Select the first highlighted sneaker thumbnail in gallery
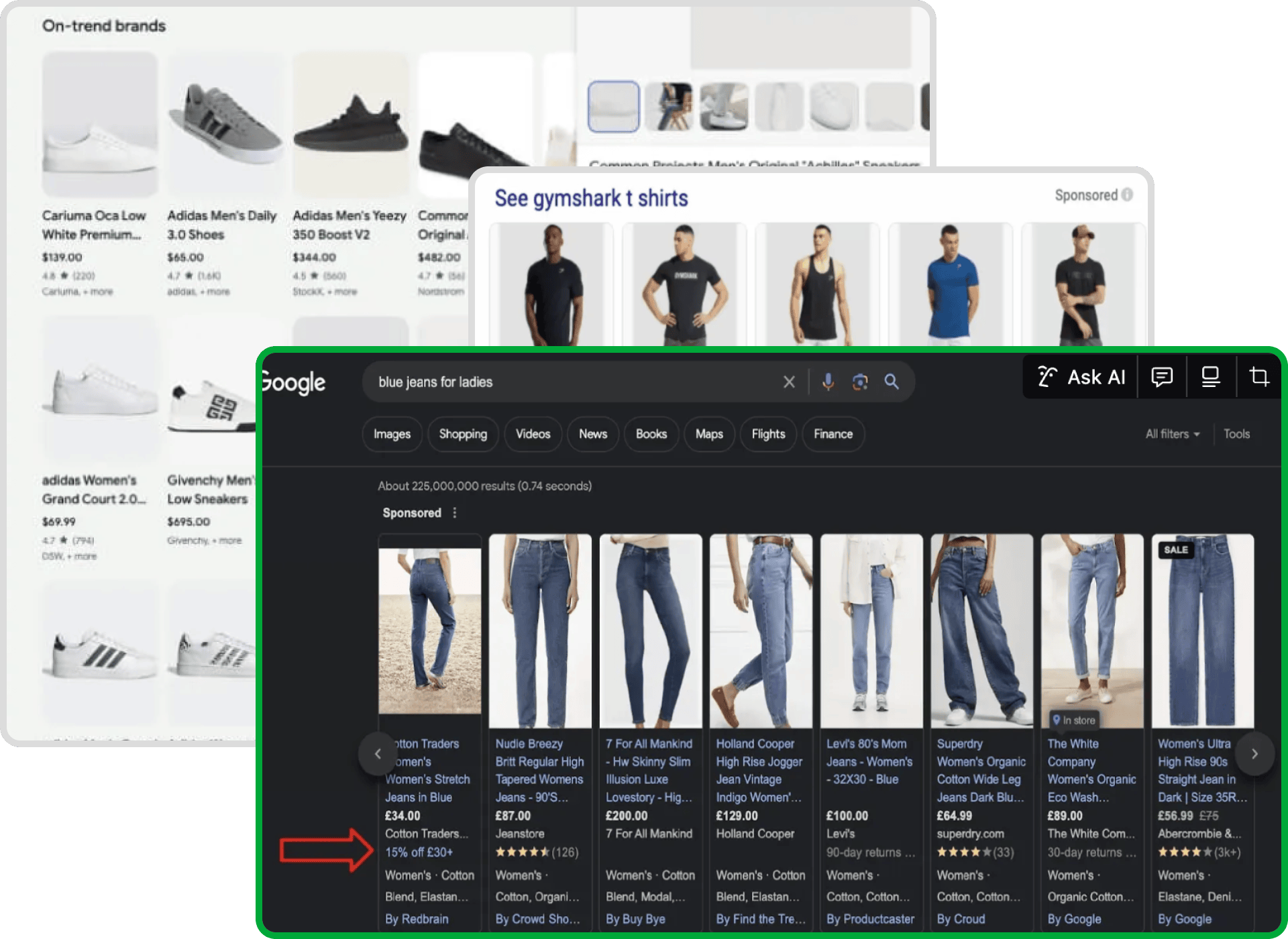Image resolution: width=1288 pixels, height=939 pixels. click(614, 106)
